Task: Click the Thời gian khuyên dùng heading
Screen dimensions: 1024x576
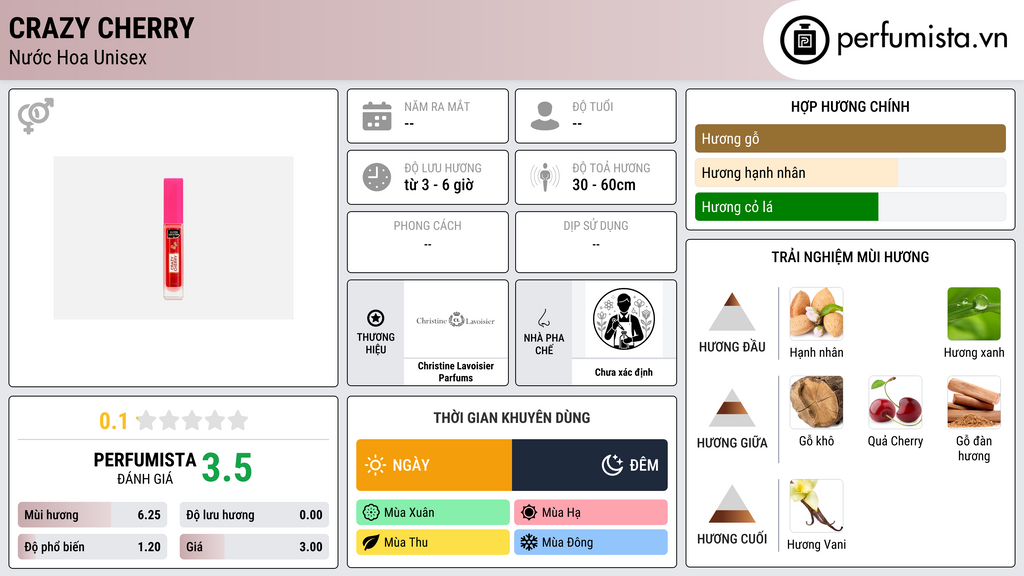Action: 511,417
